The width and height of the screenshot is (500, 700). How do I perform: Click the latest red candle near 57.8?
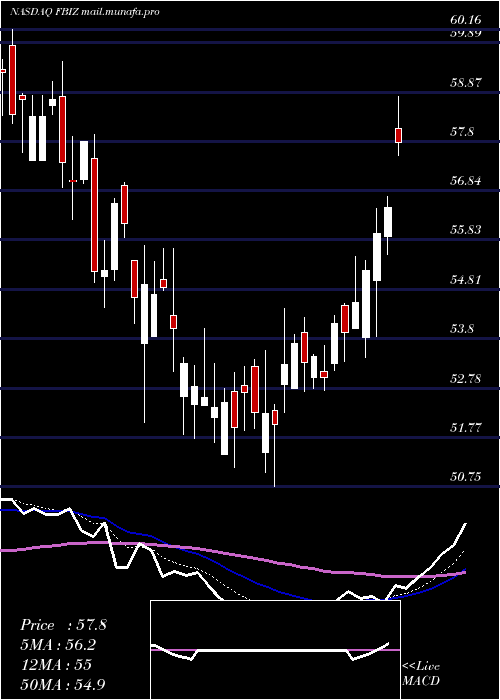(398, 135)
